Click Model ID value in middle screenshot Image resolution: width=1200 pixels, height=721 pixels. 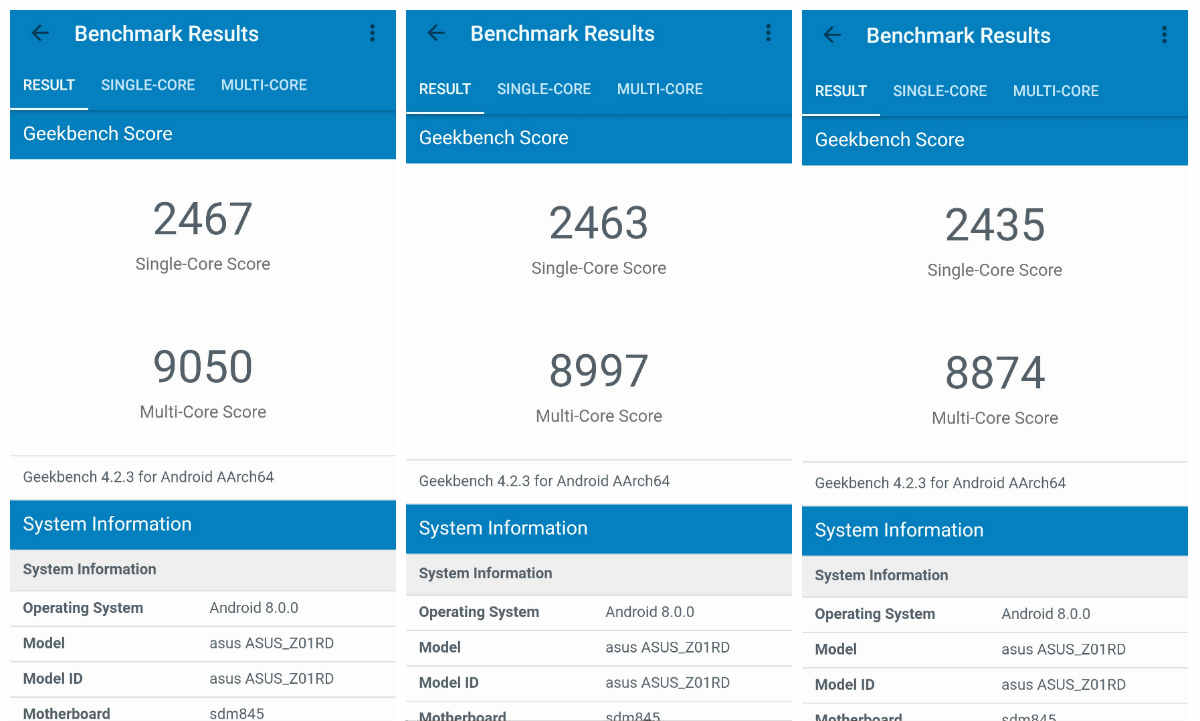point(668,683)
